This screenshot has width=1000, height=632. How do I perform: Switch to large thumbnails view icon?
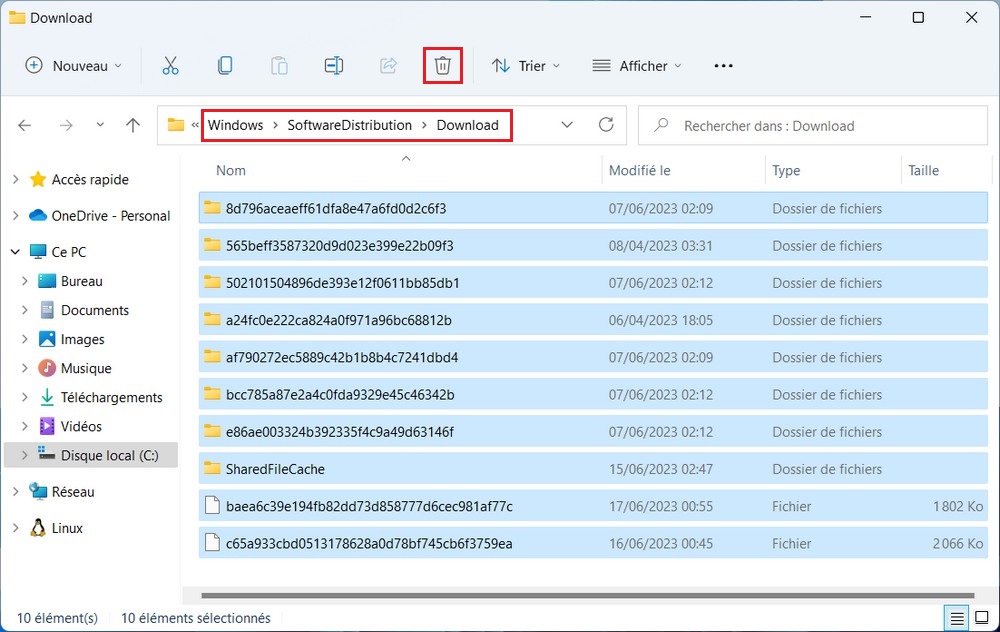[x=982, y=618]
